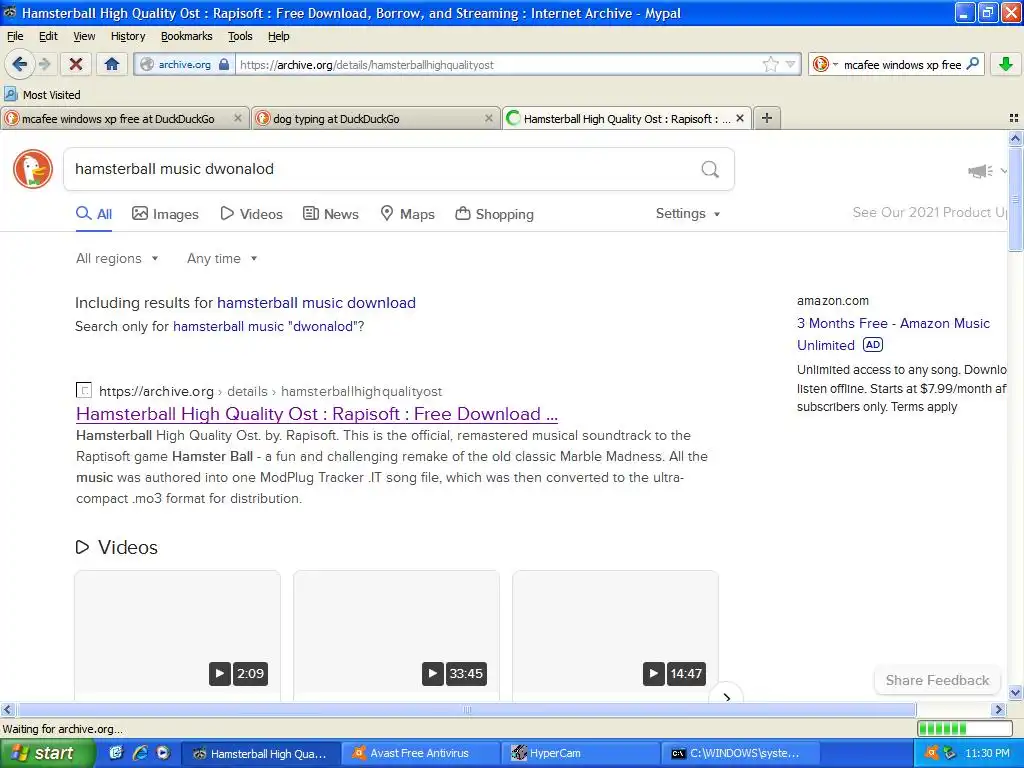Click the Windows Media Player quick launch icon
The height and width of the screenshot is (768, 1024).
click(163, 753)
